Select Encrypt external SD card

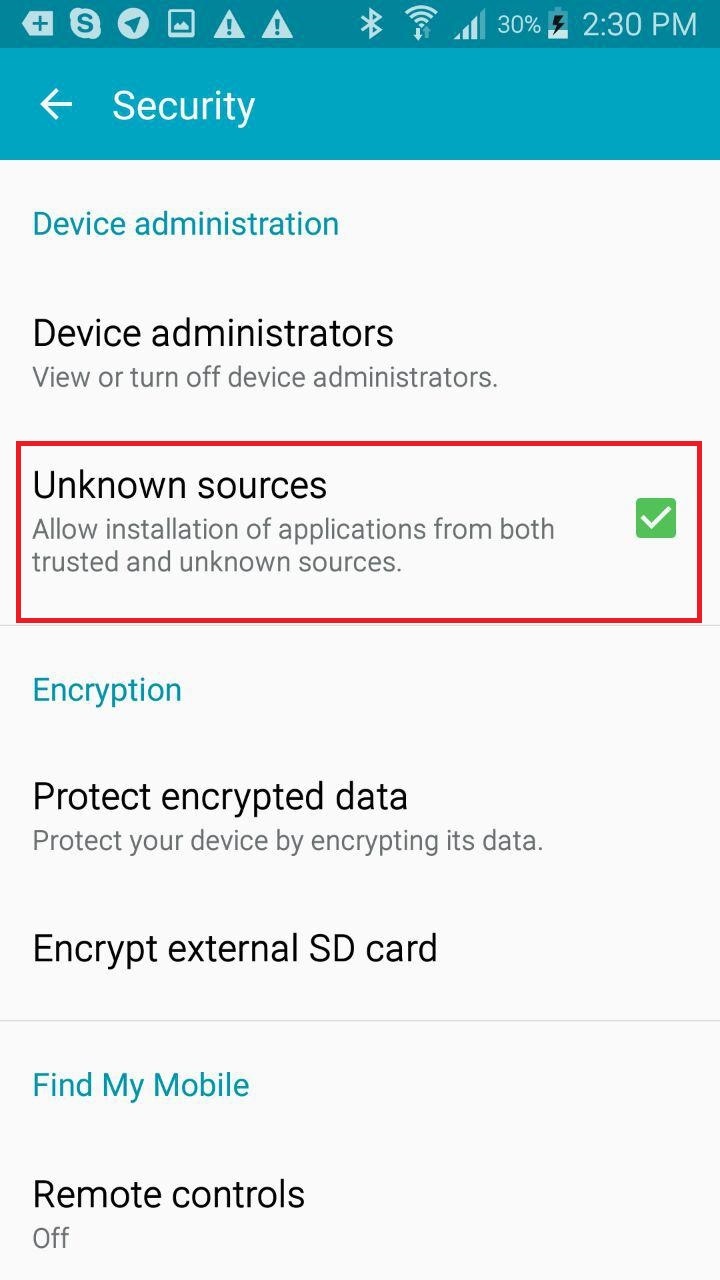(235, 948)
